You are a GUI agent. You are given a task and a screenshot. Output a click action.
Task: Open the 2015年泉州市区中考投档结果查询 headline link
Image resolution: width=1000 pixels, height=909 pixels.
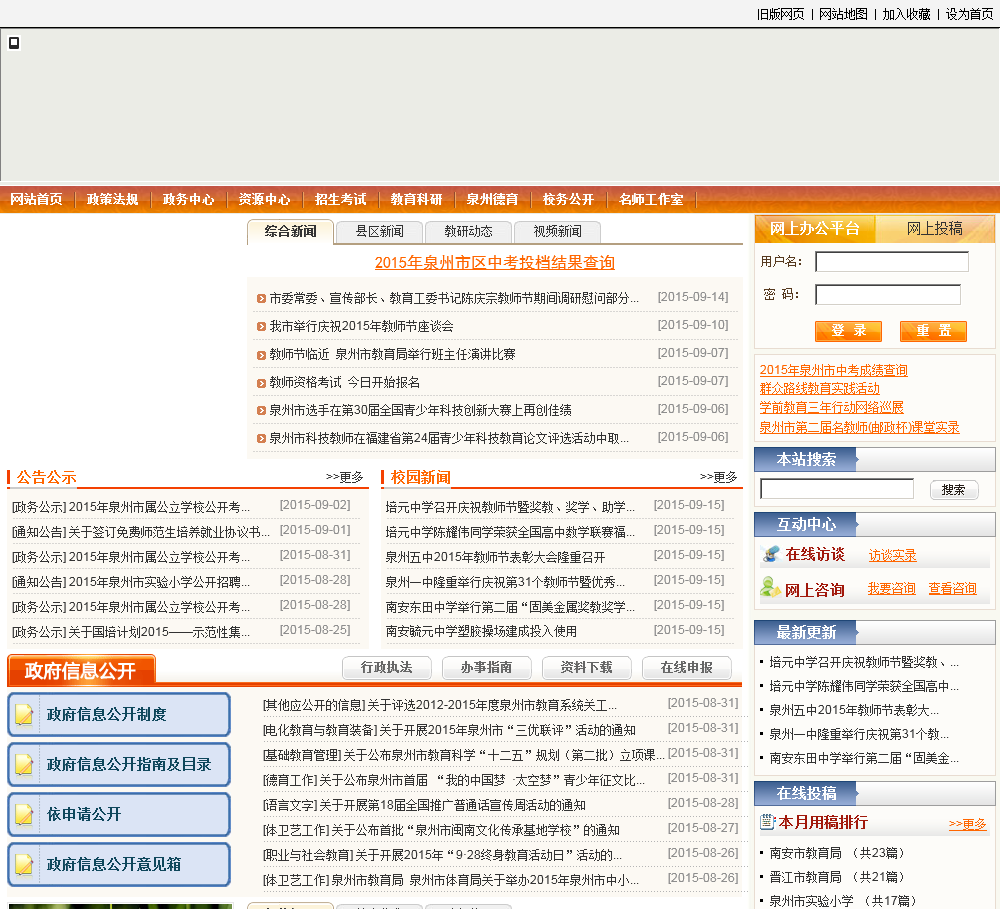pos(494,262)
